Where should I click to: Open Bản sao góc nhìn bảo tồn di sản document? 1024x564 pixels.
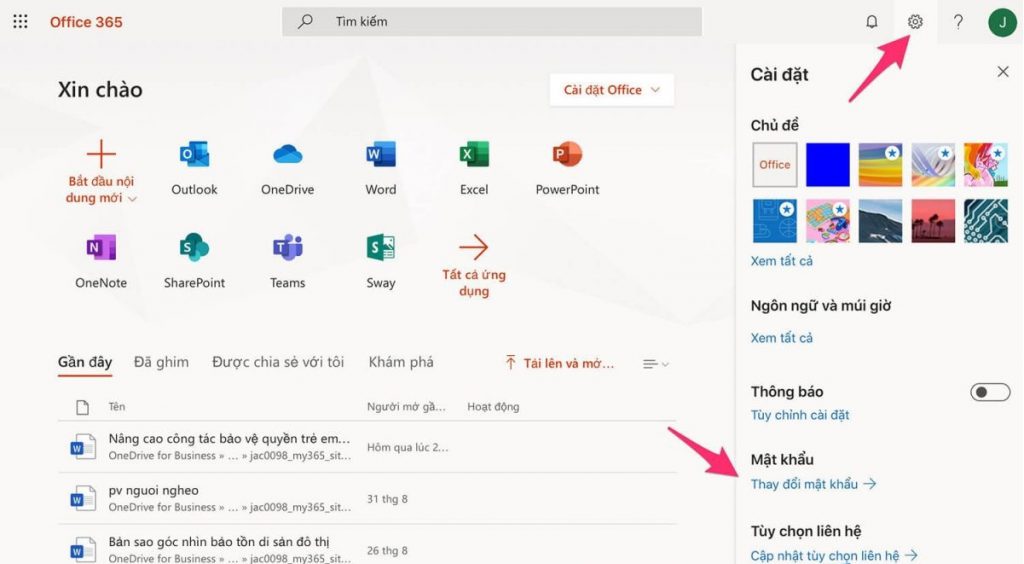coord(219,542)
